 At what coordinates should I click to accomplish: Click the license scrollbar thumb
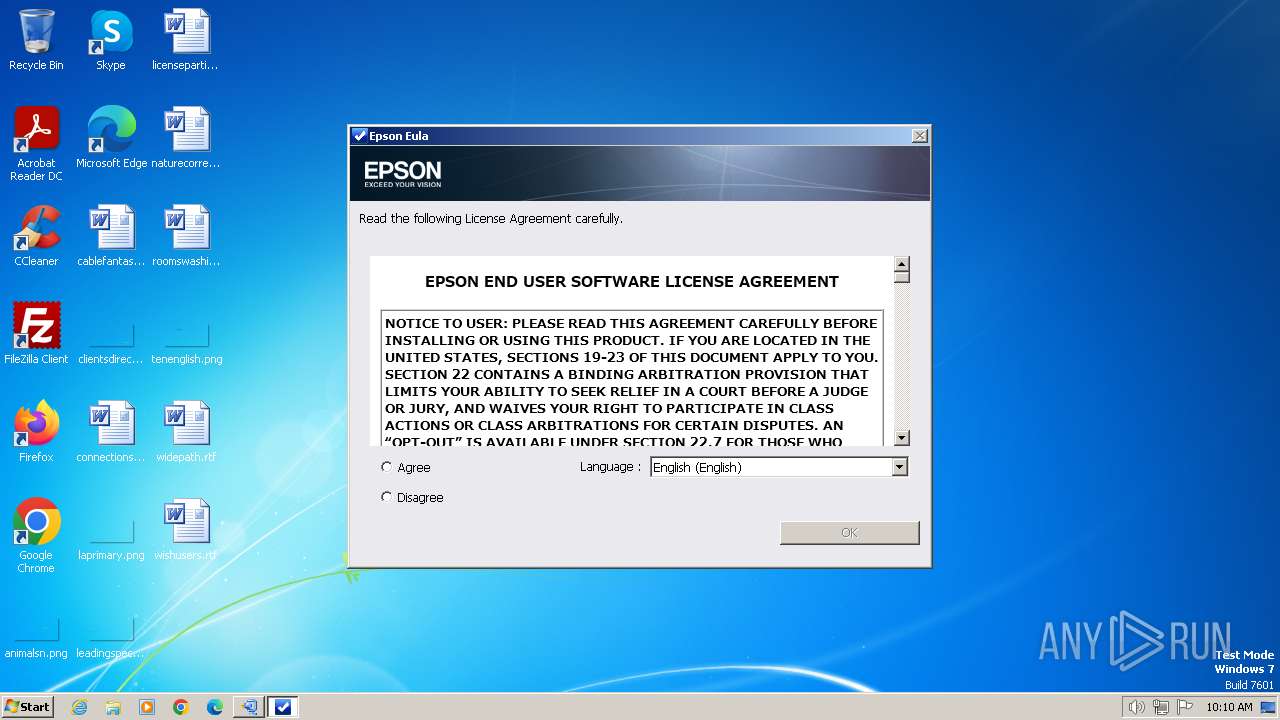pos(902,277)
